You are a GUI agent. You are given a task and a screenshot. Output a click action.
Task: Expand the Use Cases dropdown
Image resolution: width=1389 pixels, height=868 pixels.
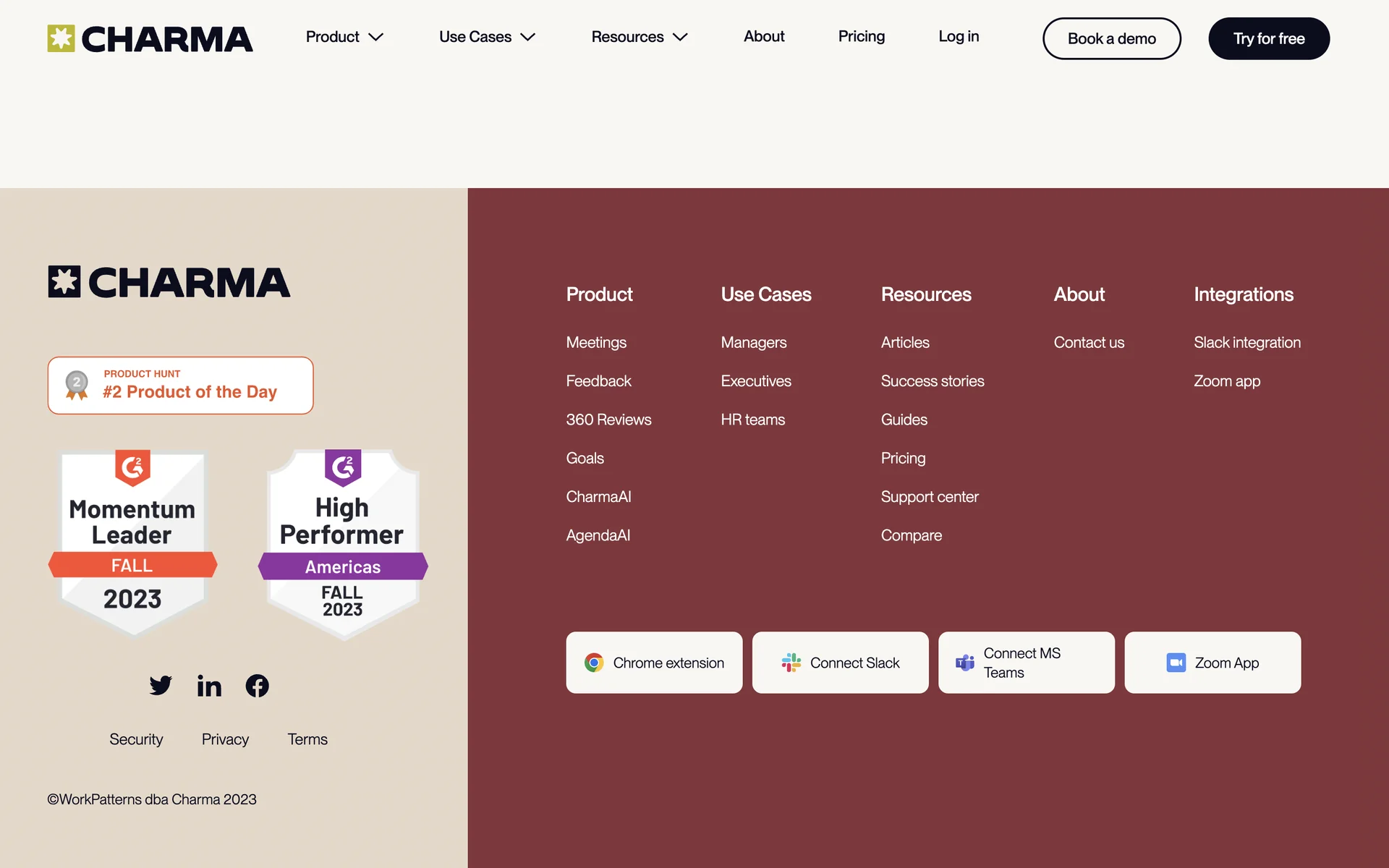pyautogui.click(x=487, y=37)
